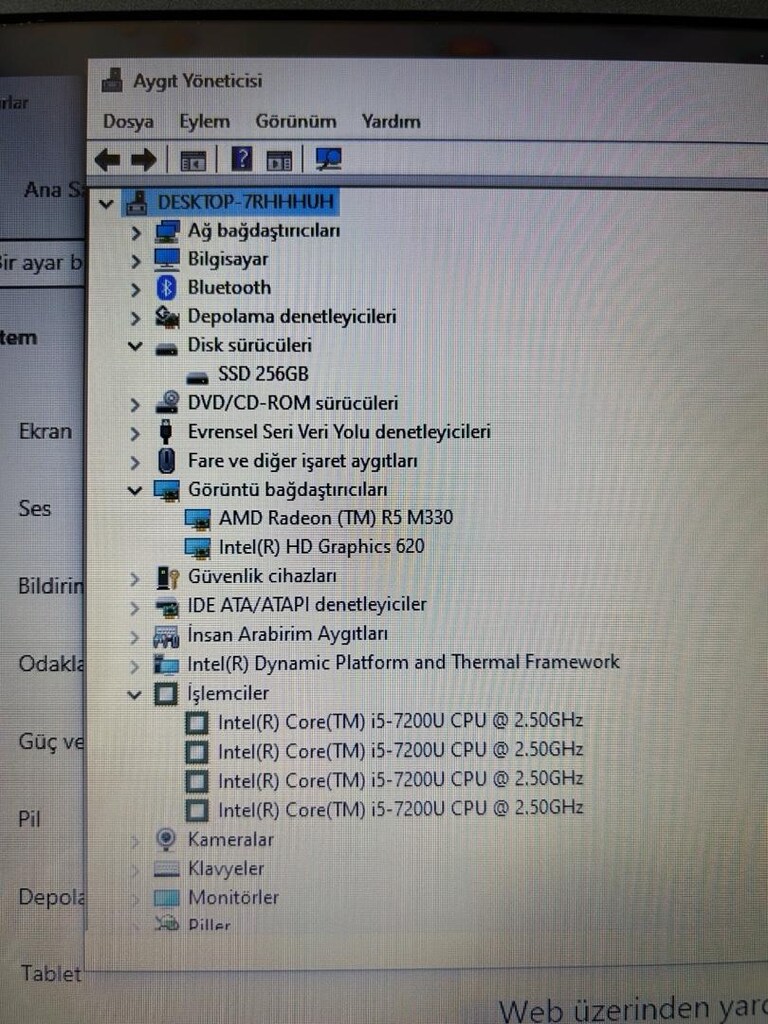Click the processor chip icon beside İşlemciler
This screenshot has width=768, height=1024.
pos(165,694)
